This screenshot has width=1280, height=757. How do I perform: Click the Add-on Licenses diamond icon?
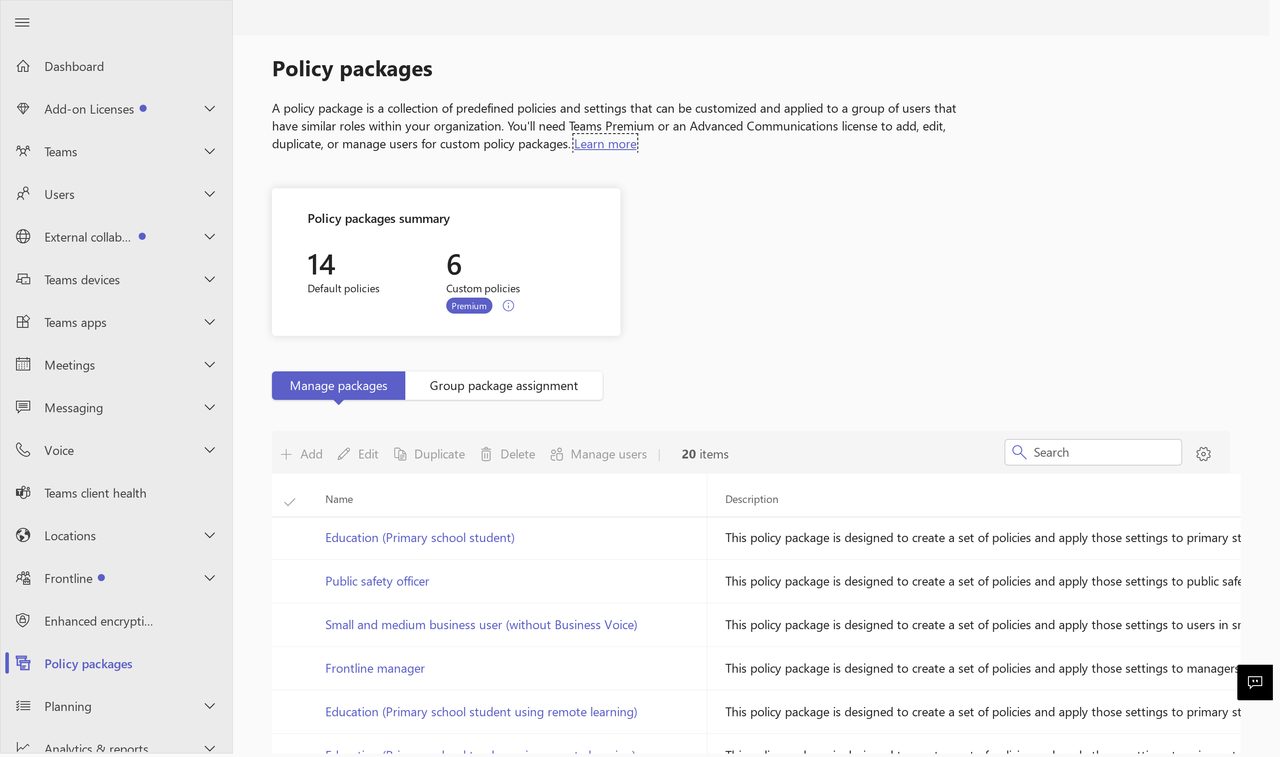(x=23, y=109)
